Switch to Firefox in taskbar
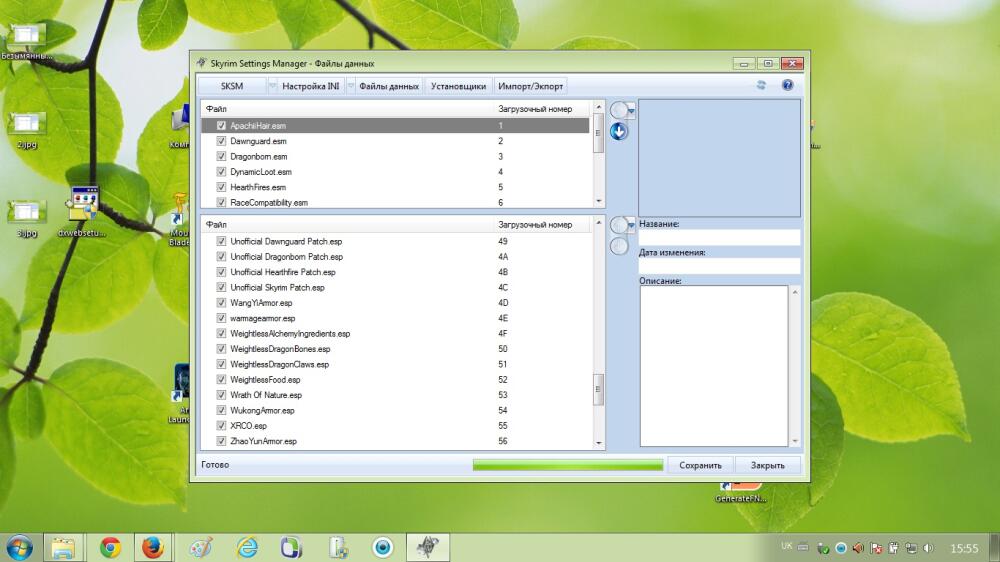The height and width of the screenshot is (562, 1000). tap(153, 547)
